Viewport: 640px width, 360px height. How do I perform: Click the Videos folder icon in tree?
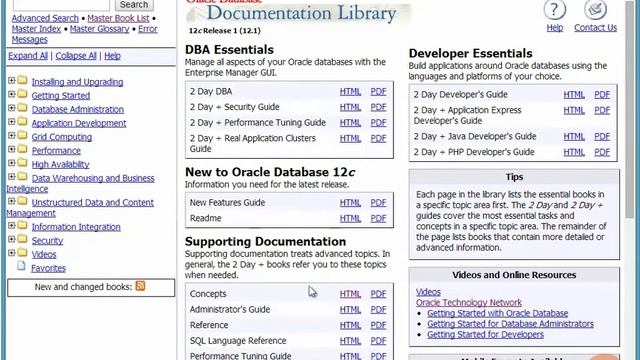(22, 253)
